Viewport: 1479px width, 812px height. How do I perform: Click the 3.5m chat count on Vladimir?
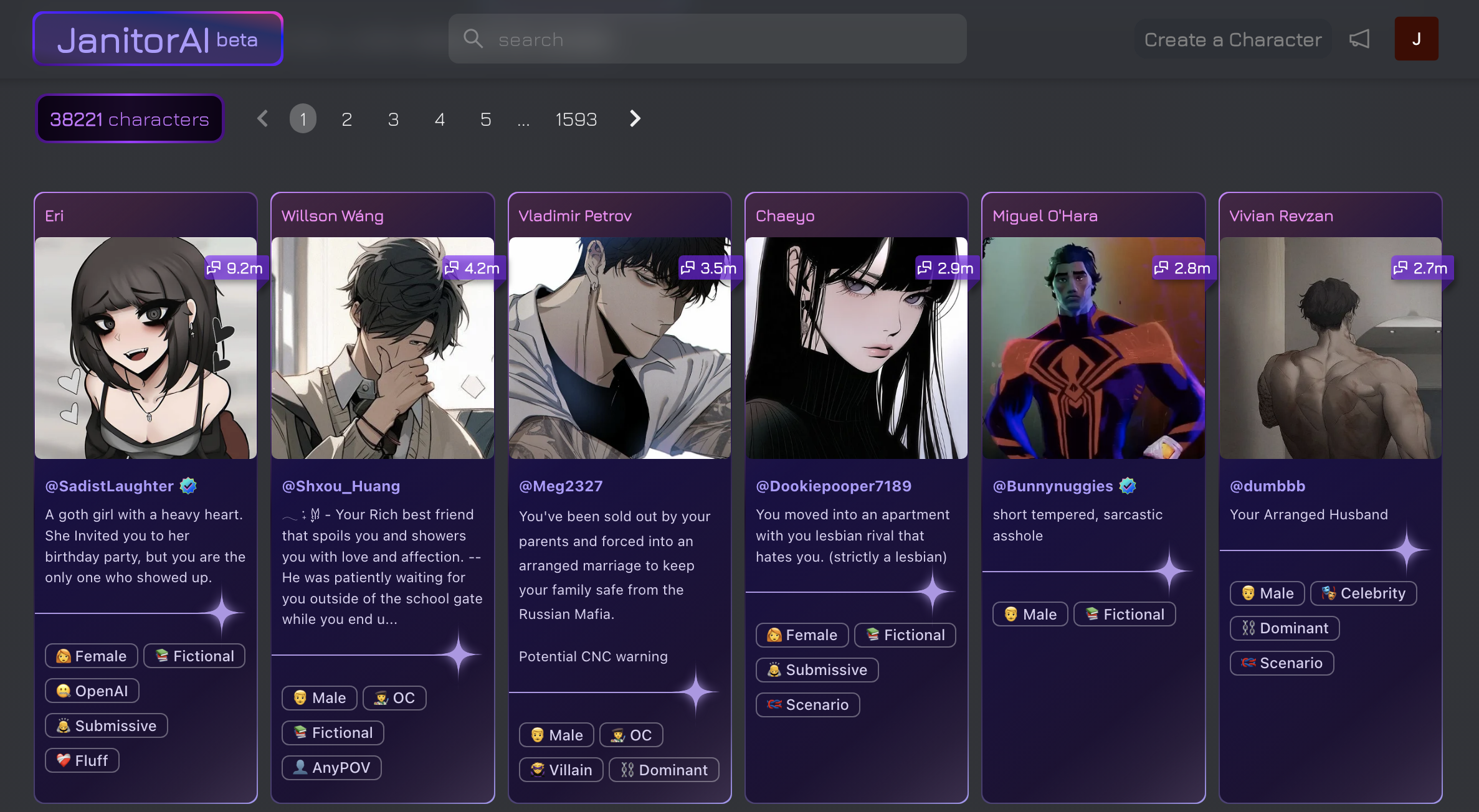(x=709, y=268)
